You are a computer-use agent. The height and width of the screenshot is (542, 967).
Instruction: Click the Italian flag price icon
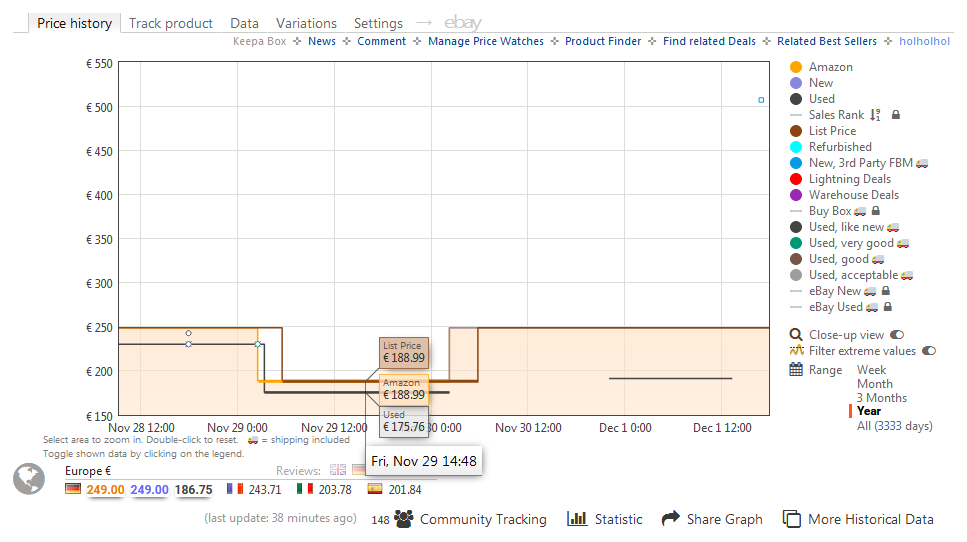305,489
